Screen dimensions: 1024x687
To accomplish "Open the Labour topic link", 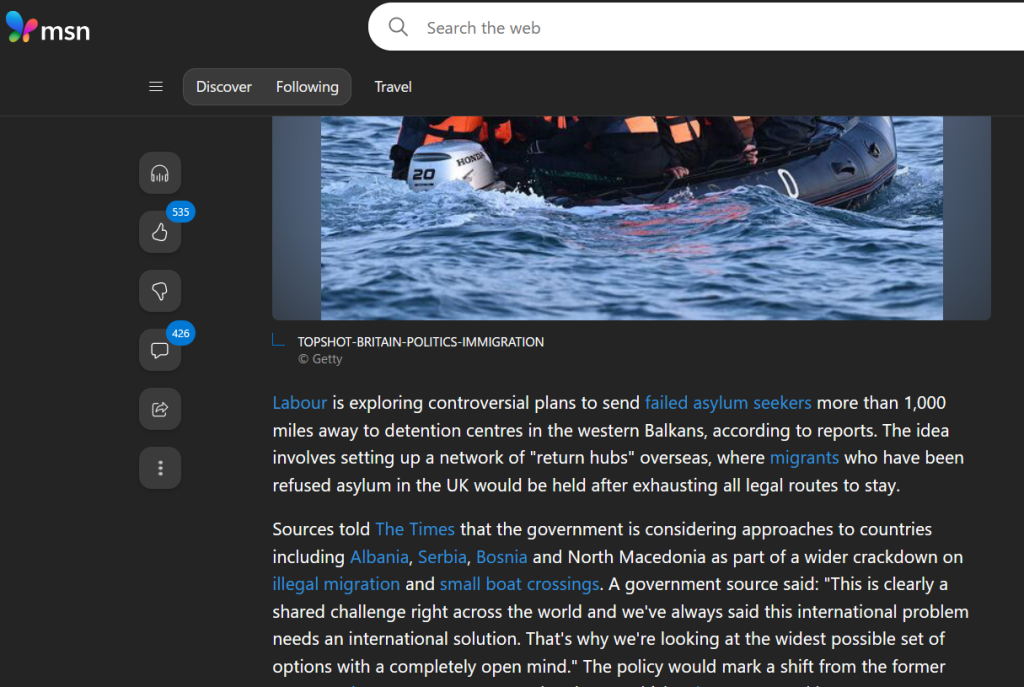I will tap(300, 403).
